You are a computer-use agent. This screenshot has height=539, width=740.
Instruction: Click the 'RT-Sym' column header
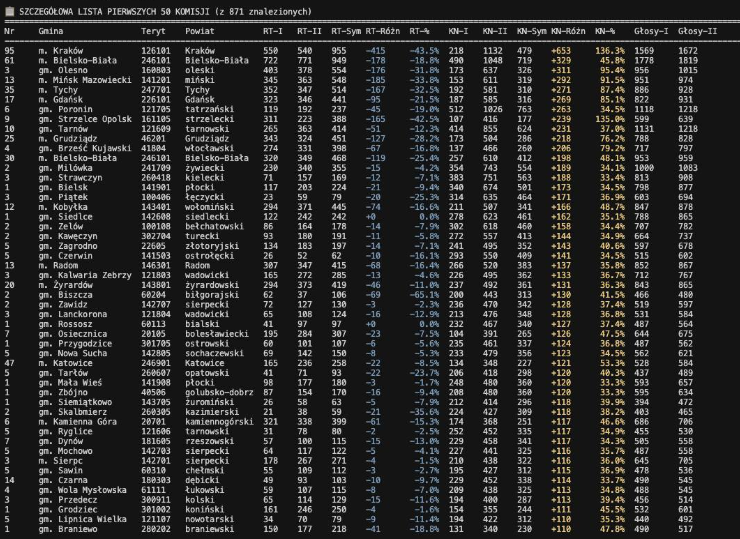click(346, 31)
